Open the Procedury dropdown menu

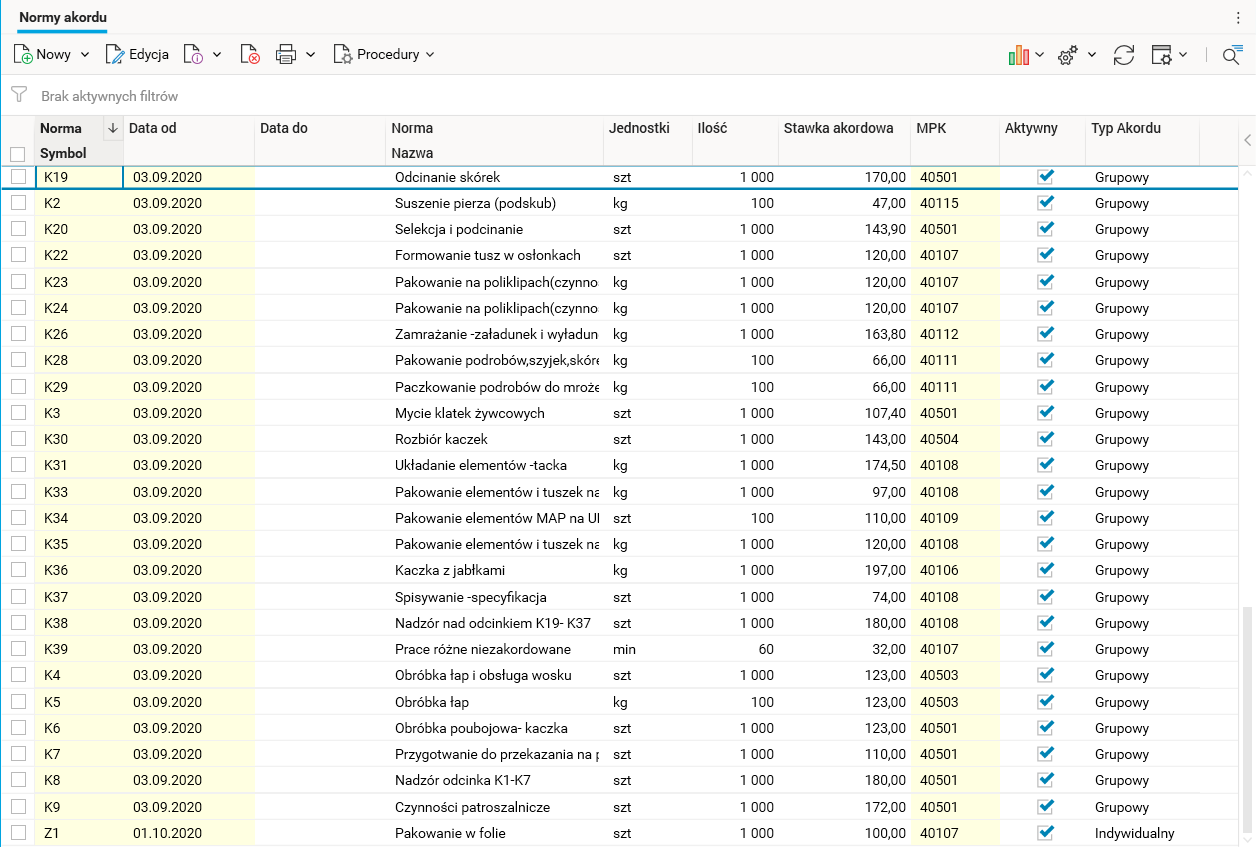[x=386, y=55]
